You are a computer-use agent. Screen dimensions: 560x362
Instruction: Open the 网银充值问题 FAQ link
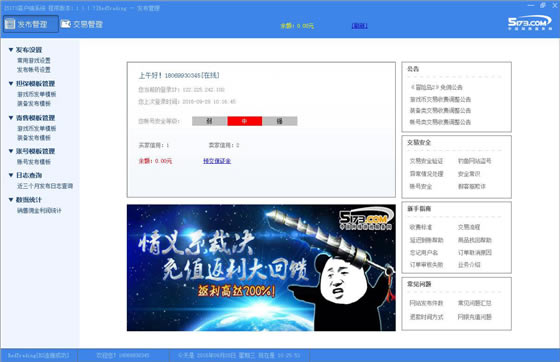click(475, 317)
